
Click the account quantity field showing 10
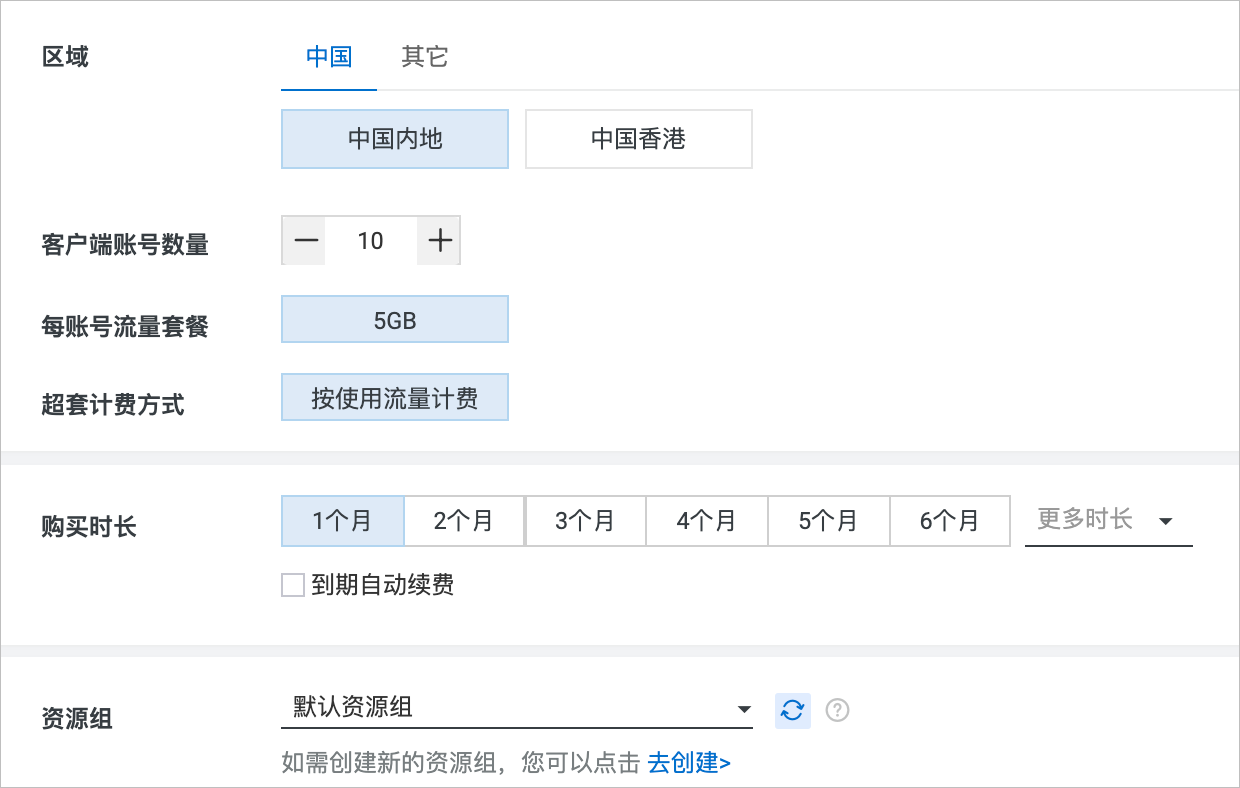click(371, 241)
